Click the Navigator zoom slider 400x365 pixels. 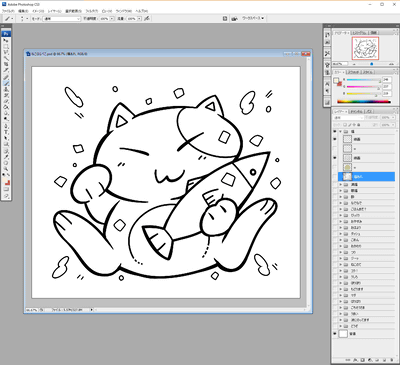coord(372,64)
